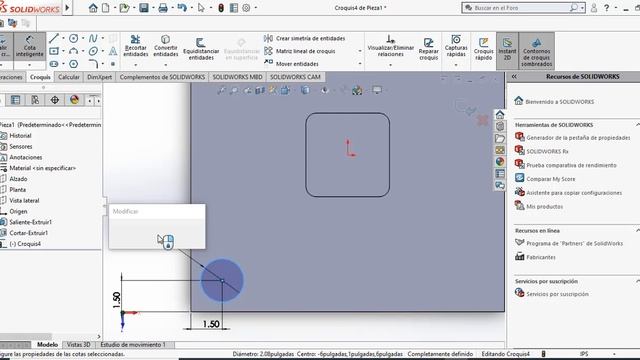Expand the SOLIDWORKS menu arrow
Screen dimensions: 640x360
click(67, 8)
